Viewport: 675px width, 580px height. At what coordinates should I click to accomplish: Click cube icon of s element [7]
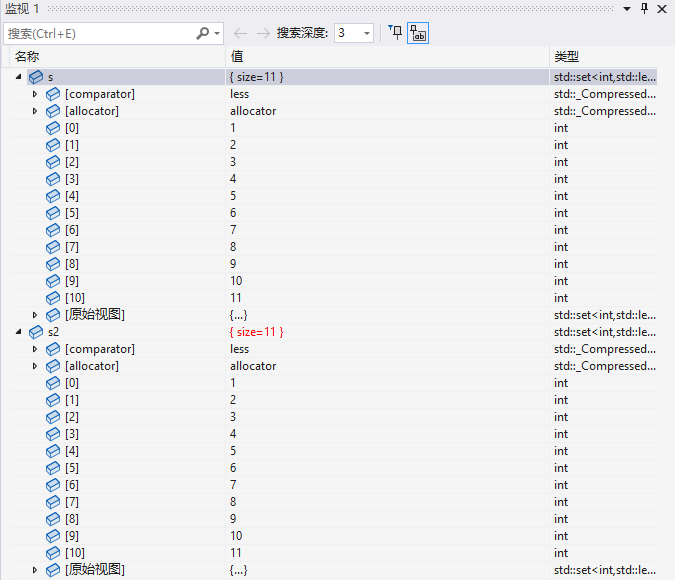[x=53, y=247]
